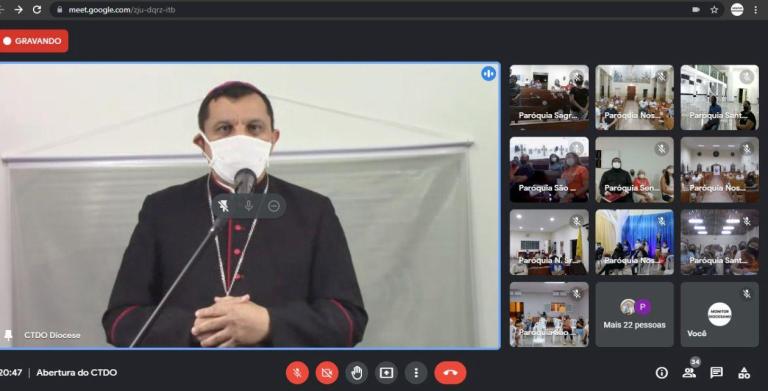The height and width of the screenshot is (391, 768).
Task: Open the chat panel icon
Action: tap(717, 372)
